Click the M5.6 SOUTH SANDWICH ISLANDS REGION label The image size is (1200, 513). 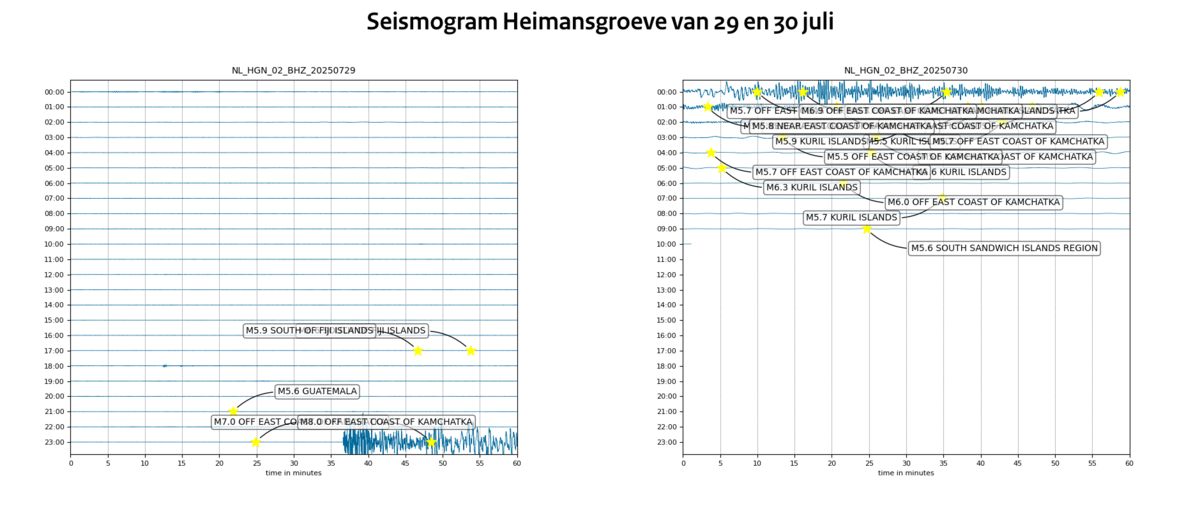(x=1004, y=248)
